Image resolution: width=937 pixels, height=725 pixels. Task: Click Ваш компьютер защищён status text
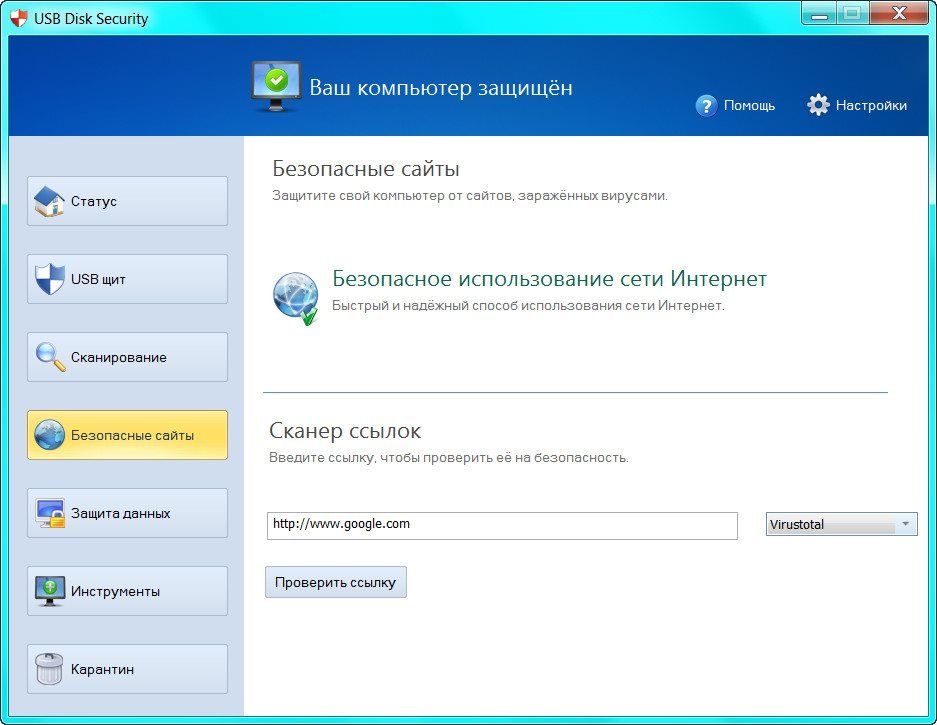pyautogui.click(x=441, y=88)
